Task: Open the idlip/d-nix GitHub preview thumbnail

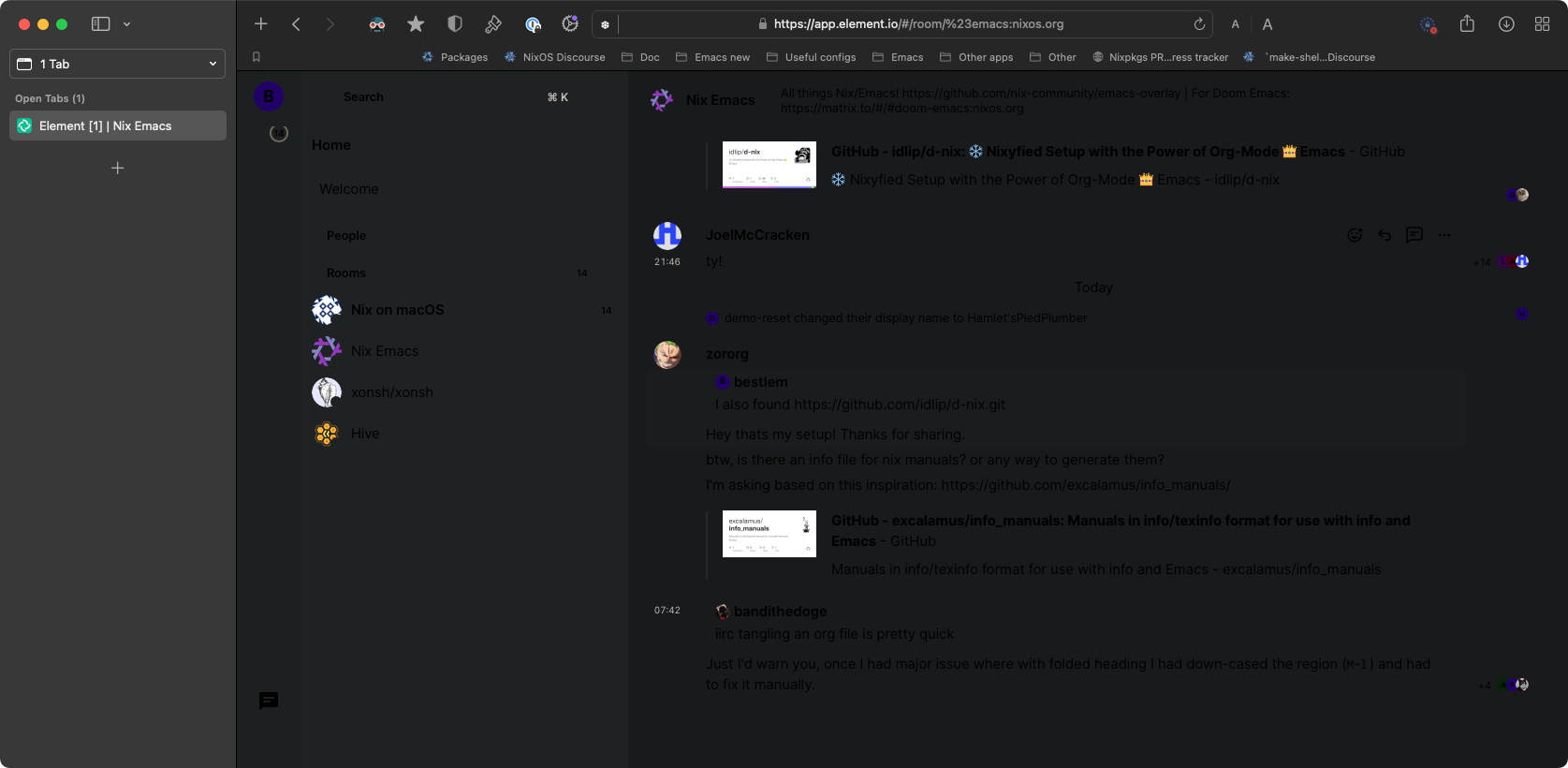Action: [x=769, y=165]
